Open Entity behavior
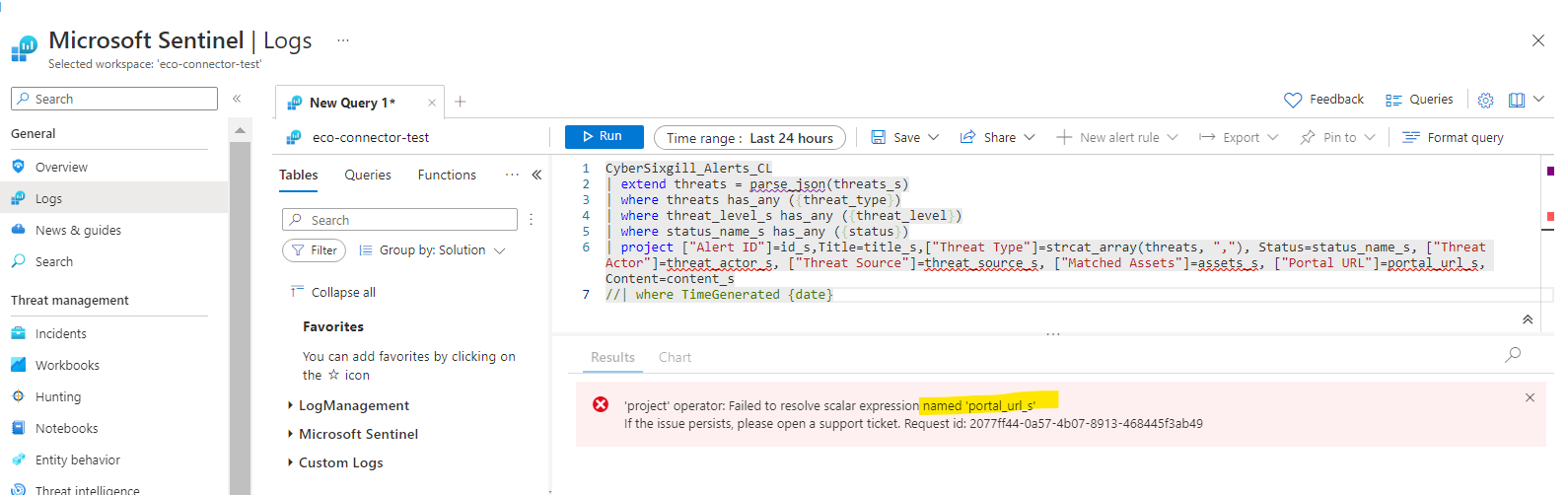The height and width of the screenshot is (495, 1568). pos(77,460)
